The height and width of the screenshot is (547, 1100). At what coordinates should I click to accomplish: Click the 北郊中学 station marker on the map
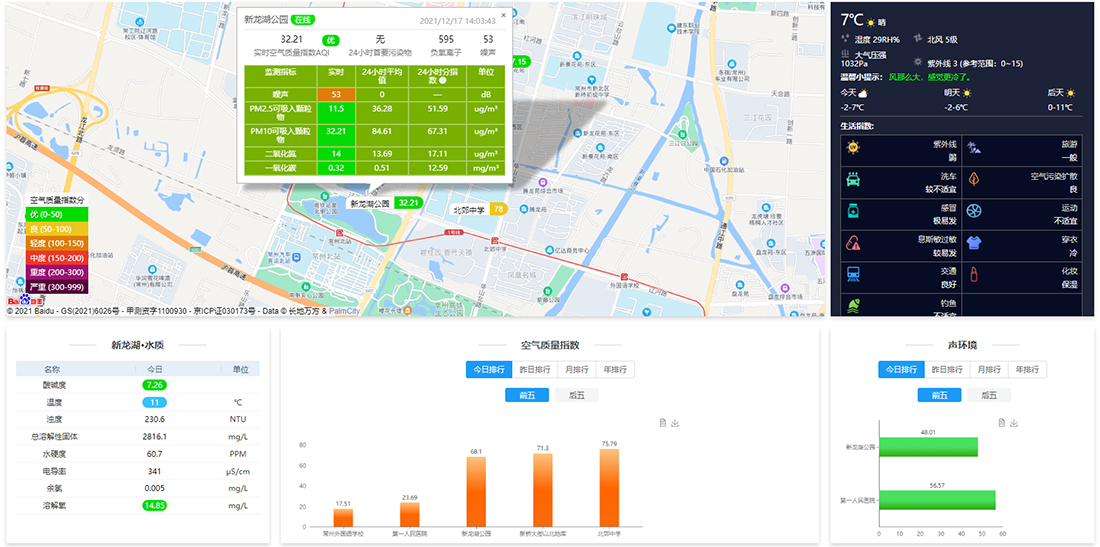tap(468, 210)
